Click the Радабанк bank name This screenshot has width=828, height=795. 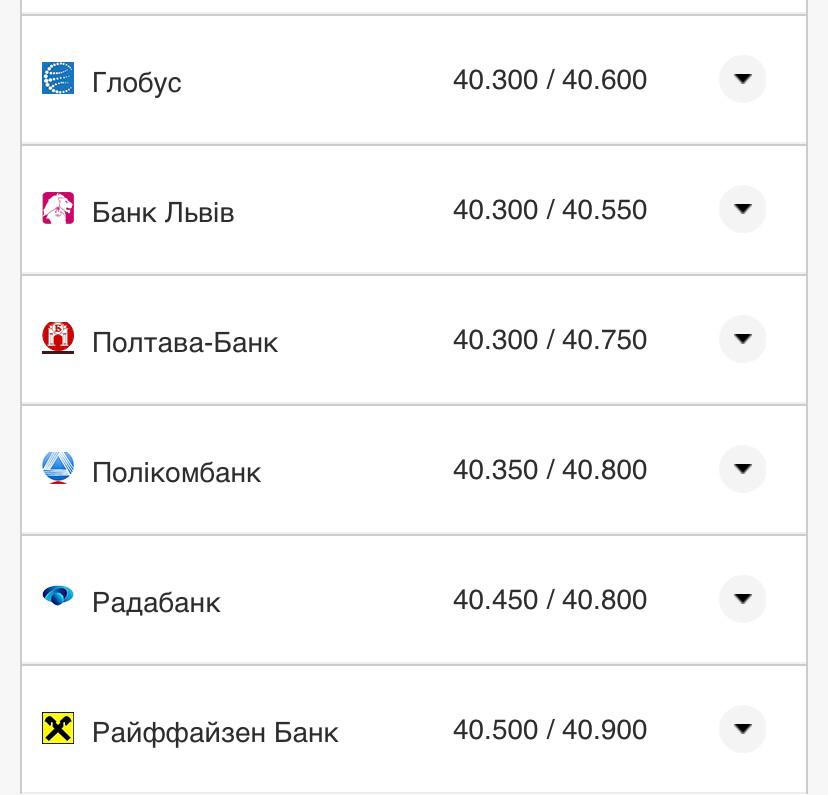pos(156,602)
